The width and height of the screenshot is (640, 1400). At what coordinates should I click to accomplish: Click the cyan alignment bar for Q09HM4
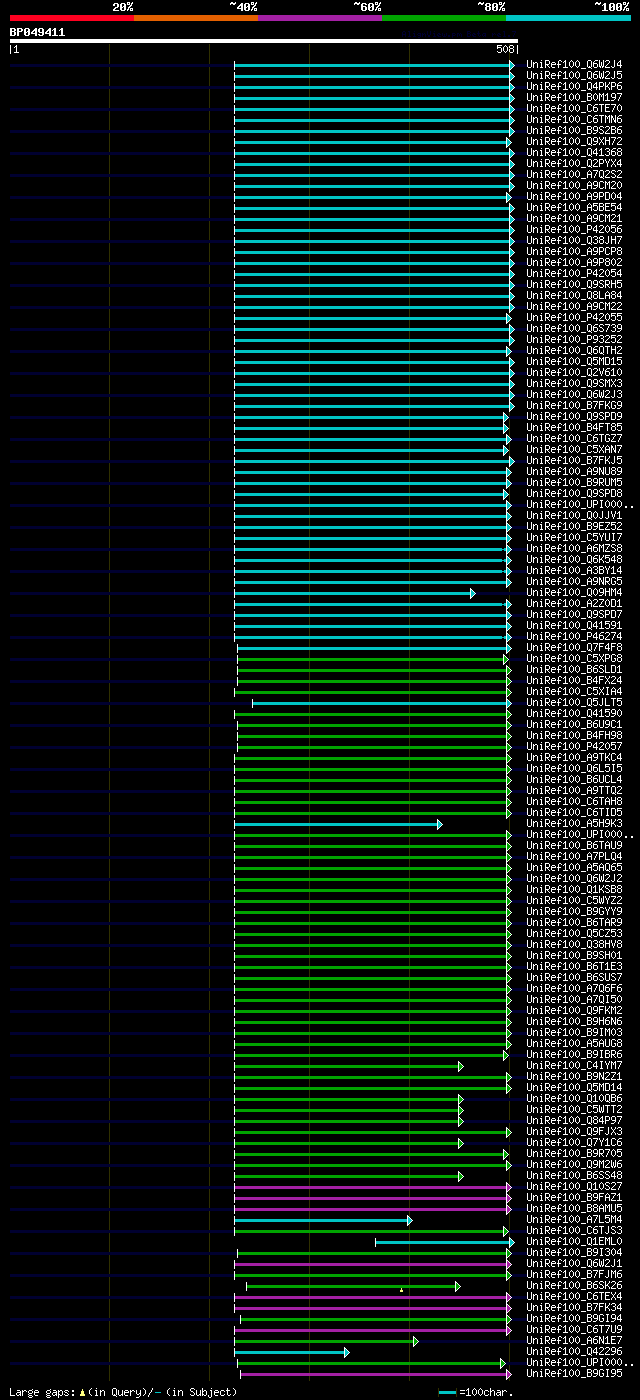(x=355, y=593)
